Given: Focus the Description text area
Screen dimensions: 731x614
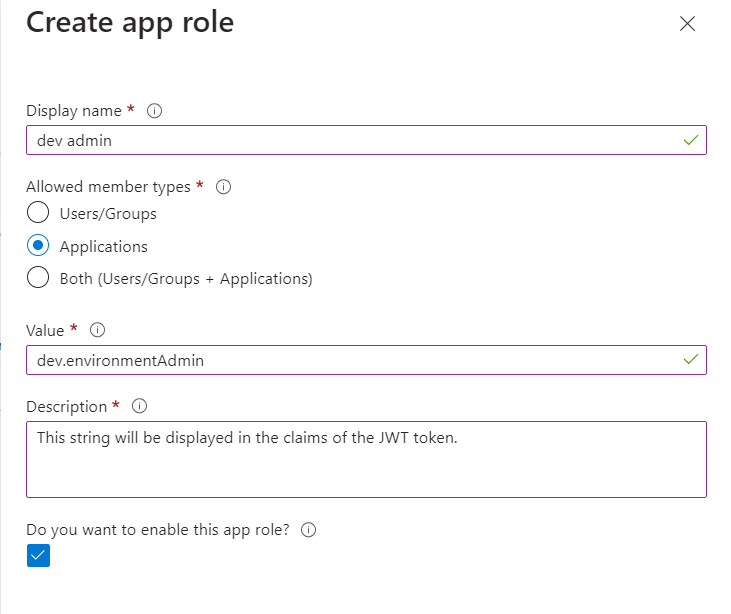Looking at the screenshot, I should pyautogui.click(x=366, y=460).
